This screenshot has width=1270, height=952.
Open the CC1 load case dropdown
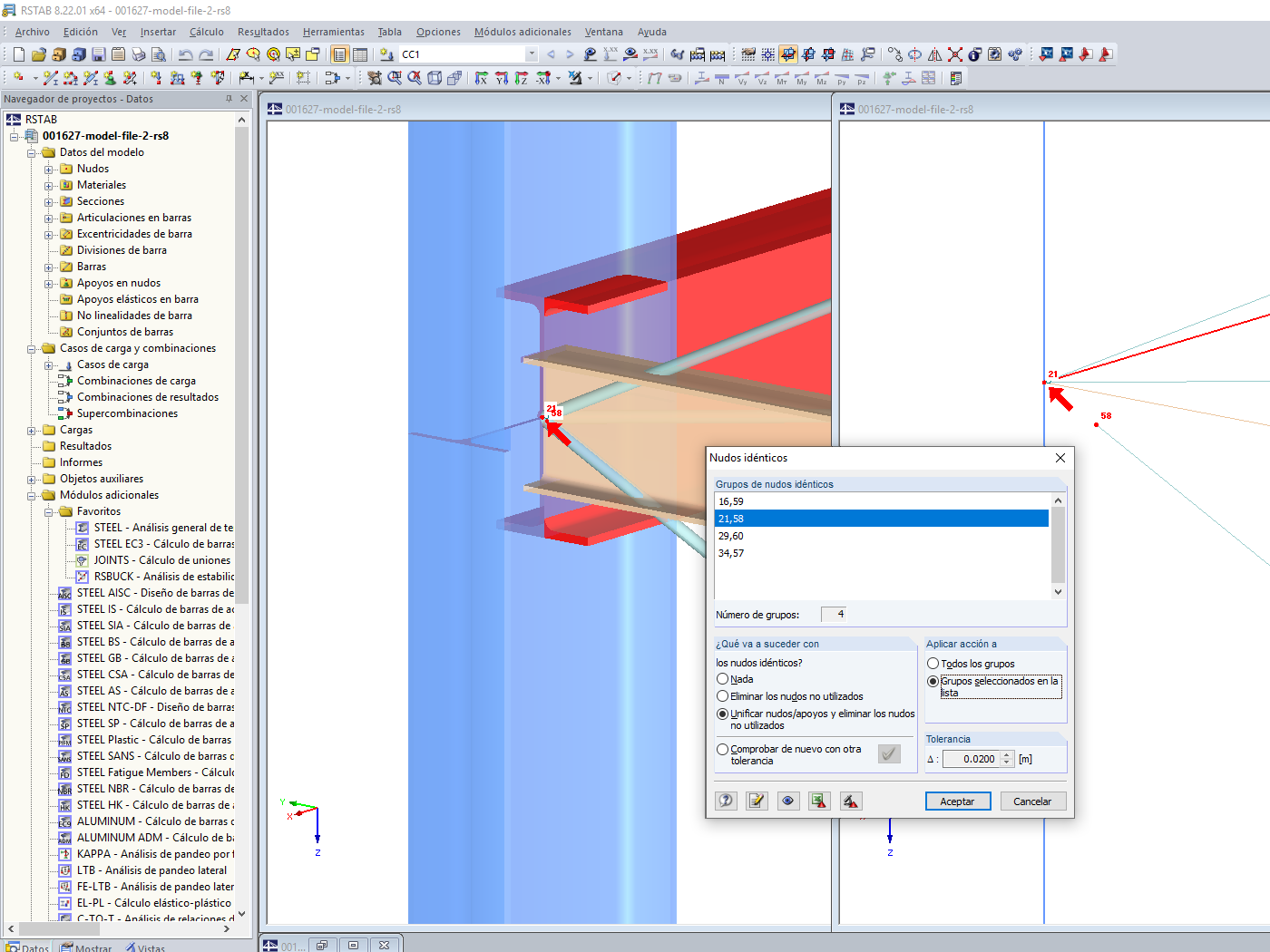[532, 54]
